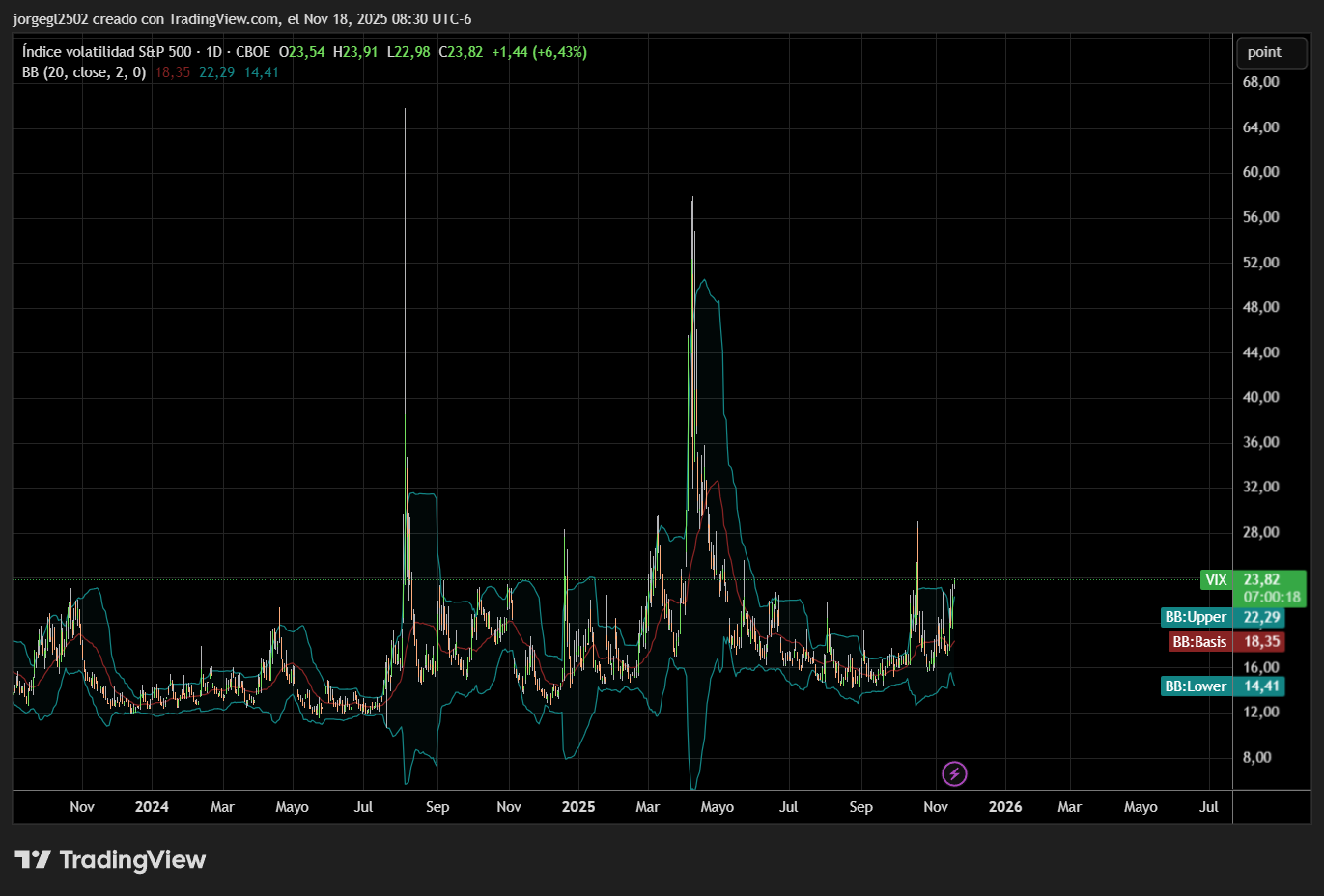Click the high value H23,91 in the header
The height and width of the screenshot is (896, 1324).
click(x=355, y=52)
